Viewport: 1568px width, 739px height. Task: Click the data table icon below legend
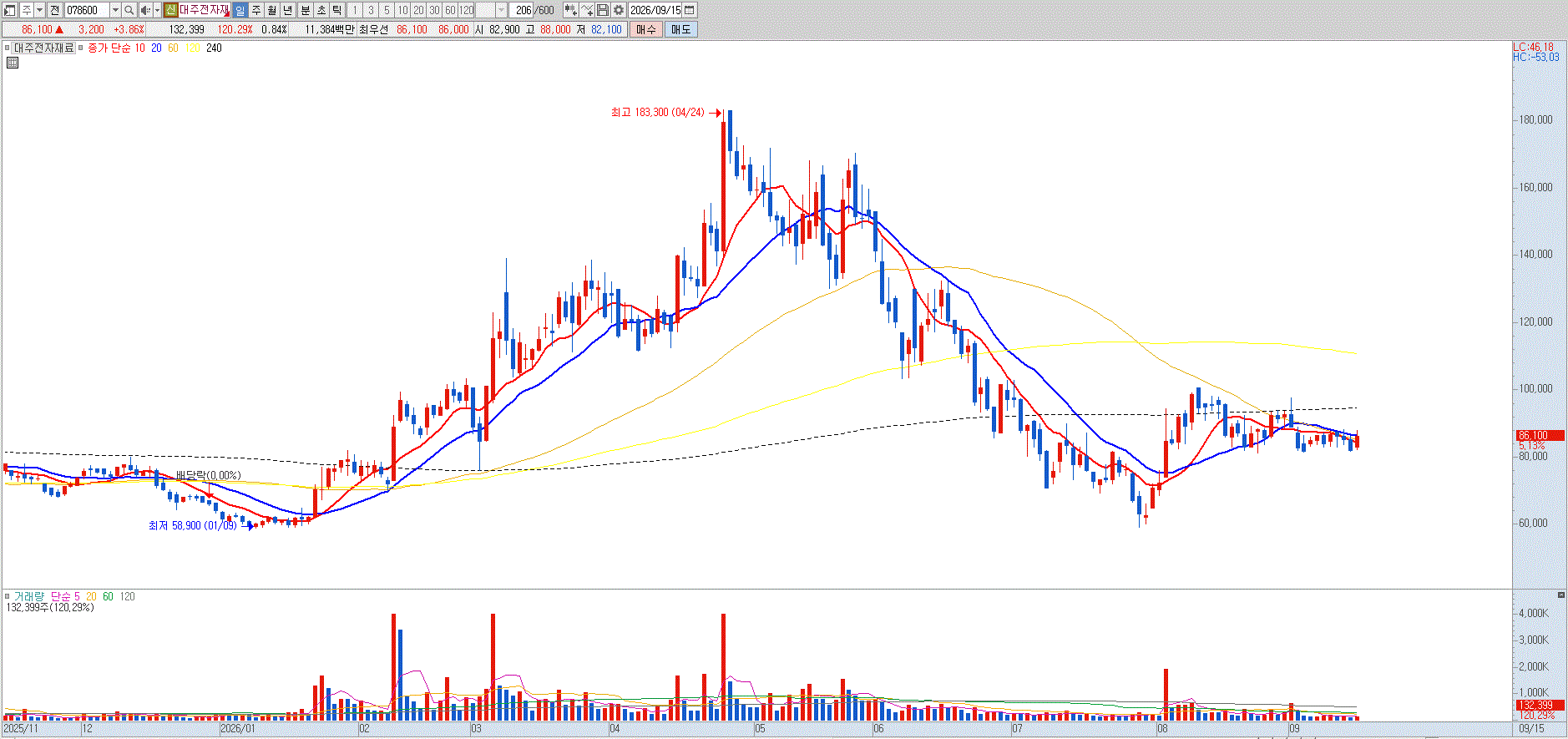click(x=13, y=62)
